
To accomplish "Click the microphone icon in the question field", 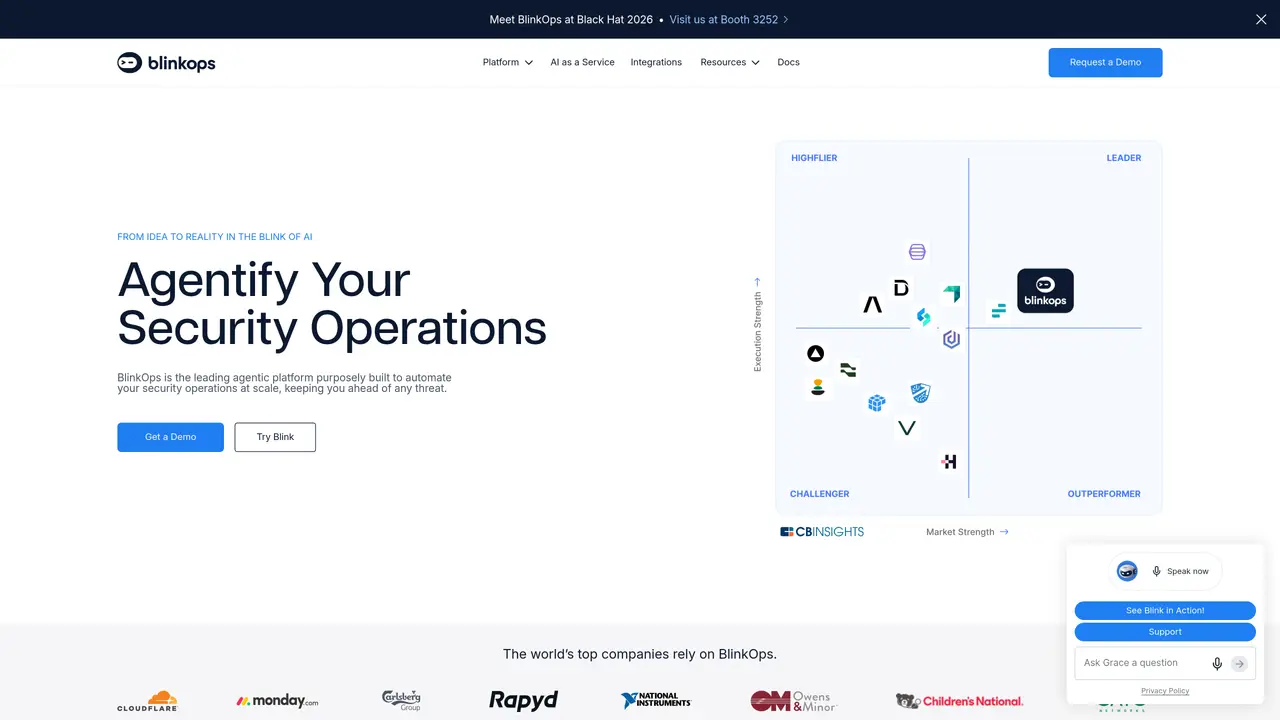I will point(1217,663).
